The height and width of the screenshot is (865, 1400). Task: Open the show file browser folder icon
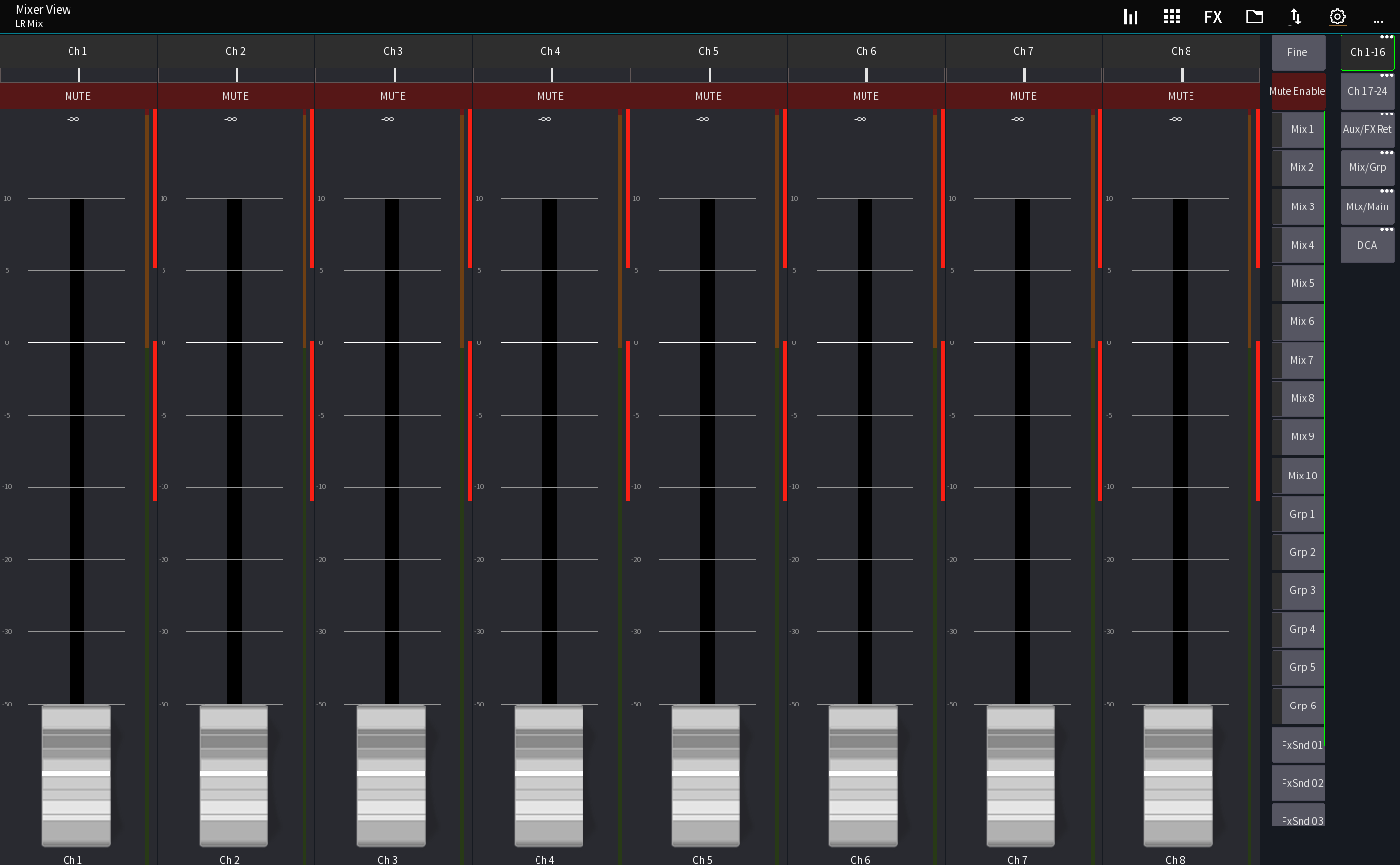[1254, 17]
